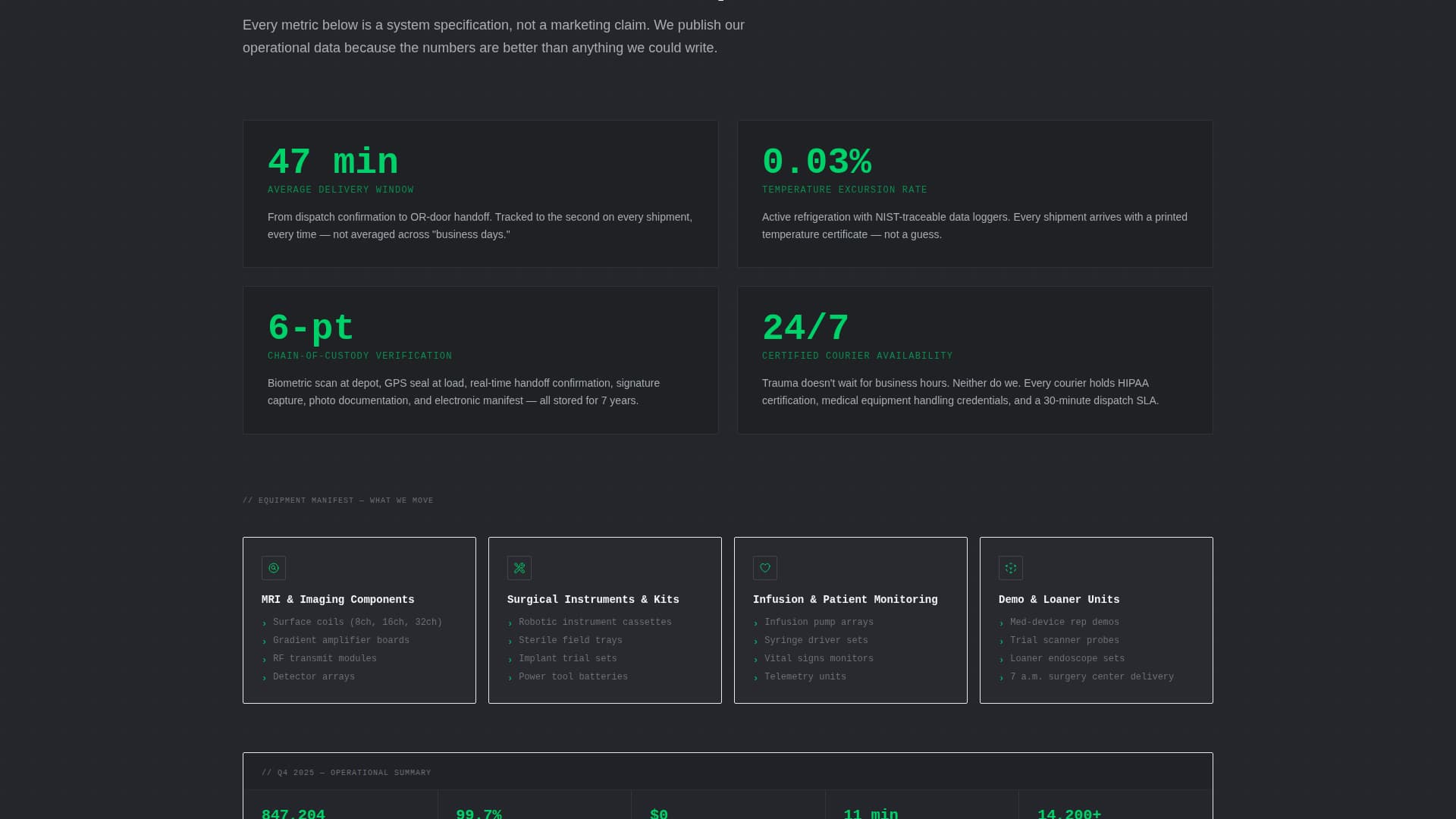Click the 'Biometric scan at depot' description
Image resolution: width=1456 pixels, height=819 pixels.
click(x=463, y=392)
